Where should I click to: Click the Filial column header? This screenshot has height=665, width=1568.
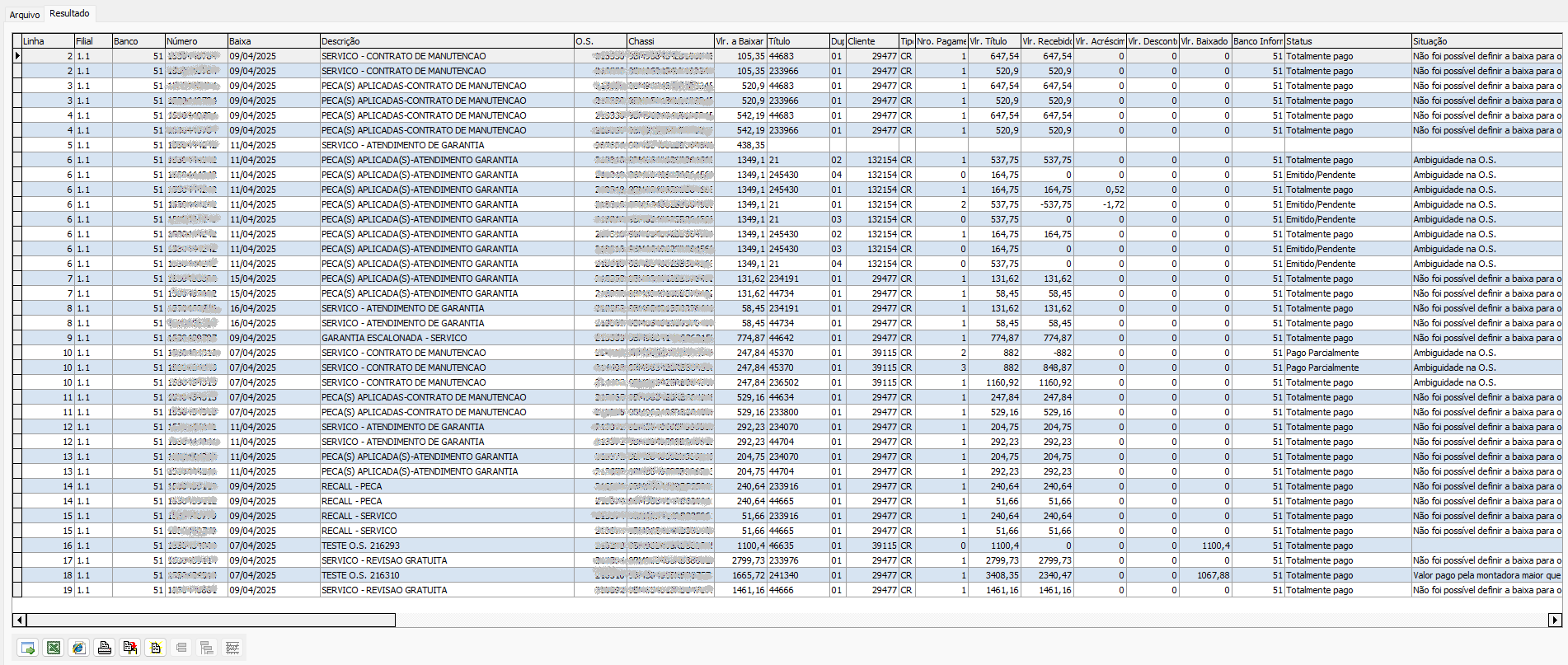(93, 41)
